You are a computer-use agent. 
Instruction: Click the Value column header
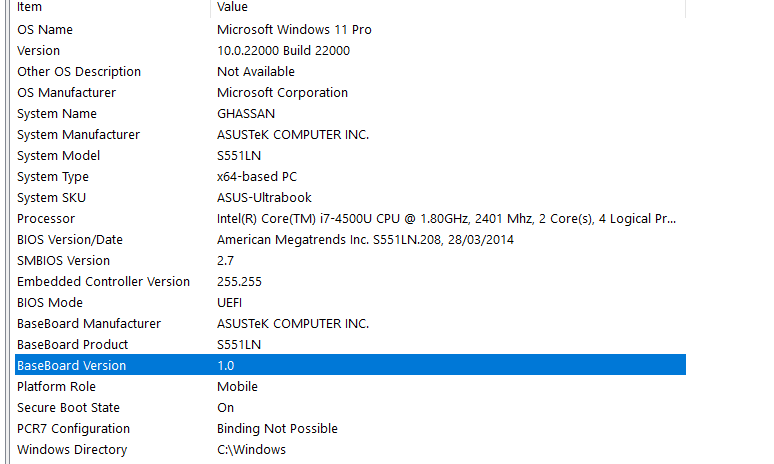[448, 7]
